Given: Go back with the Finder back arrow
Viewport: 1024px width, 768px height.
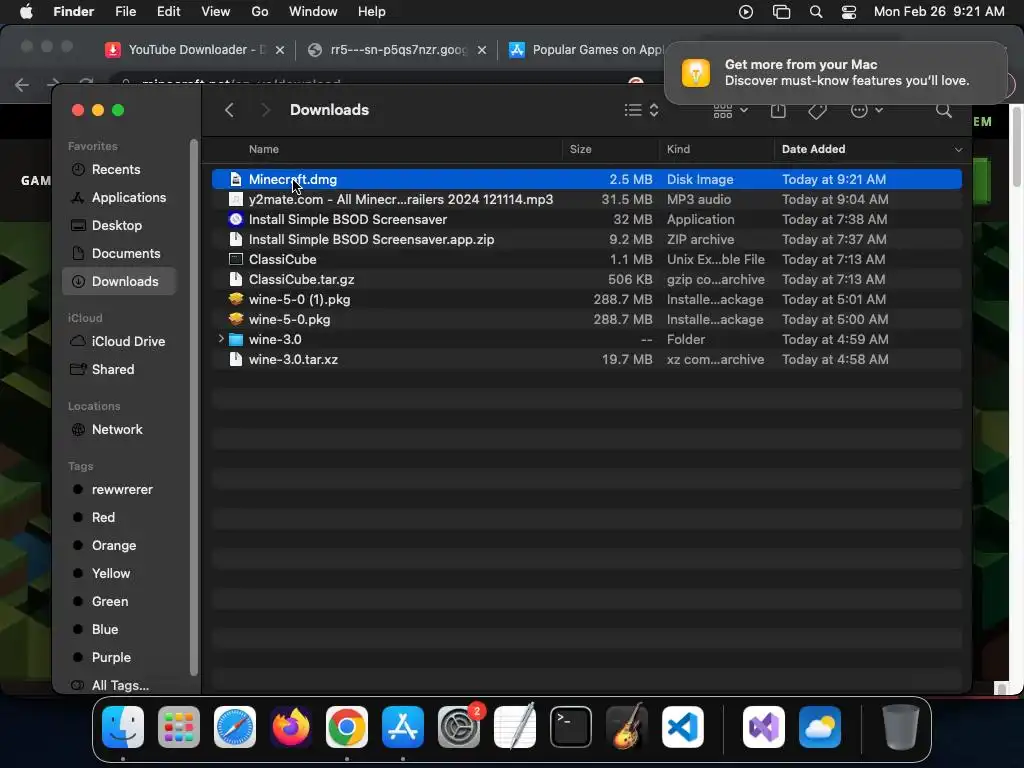Looking at the screenshot, I should tap(229, 110).
